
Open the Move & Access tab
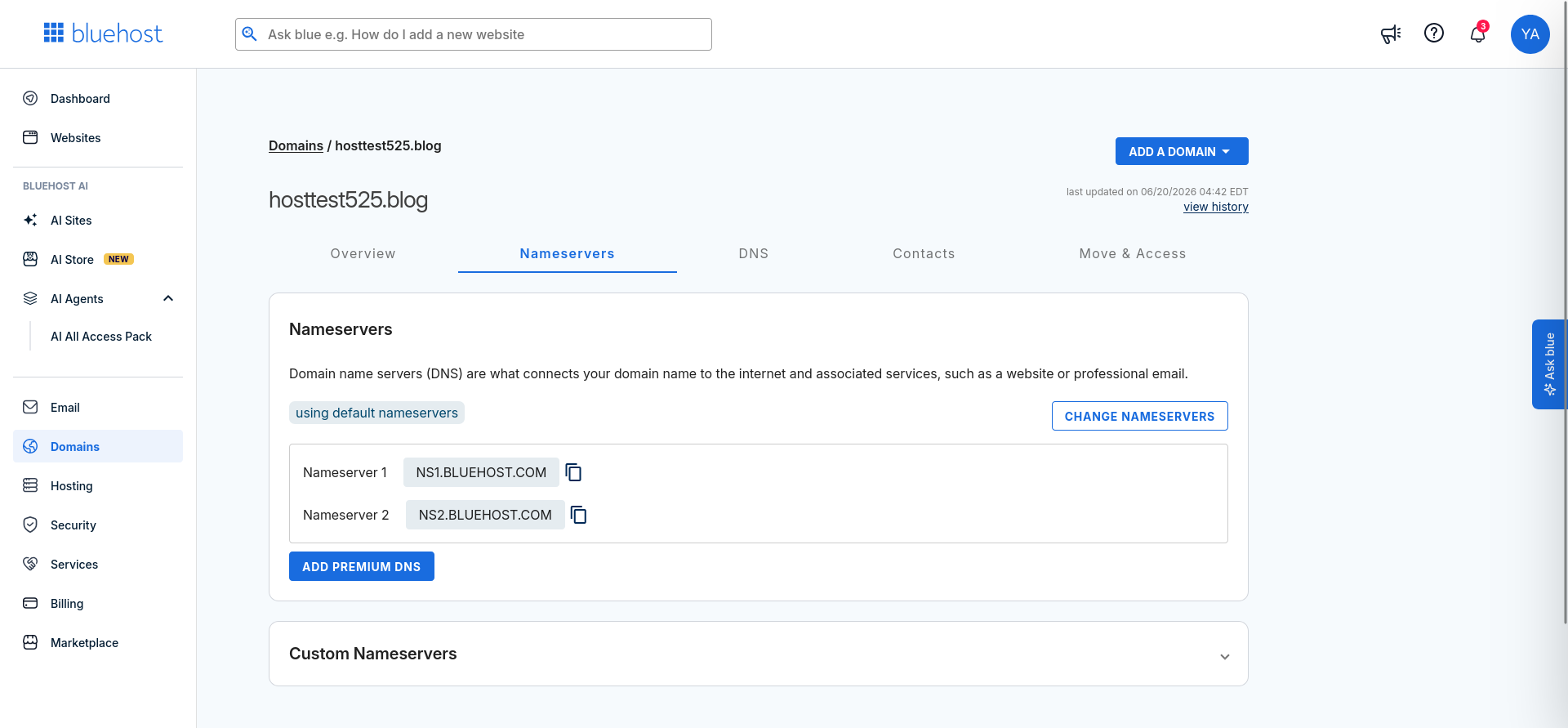tap(1133, 253)
